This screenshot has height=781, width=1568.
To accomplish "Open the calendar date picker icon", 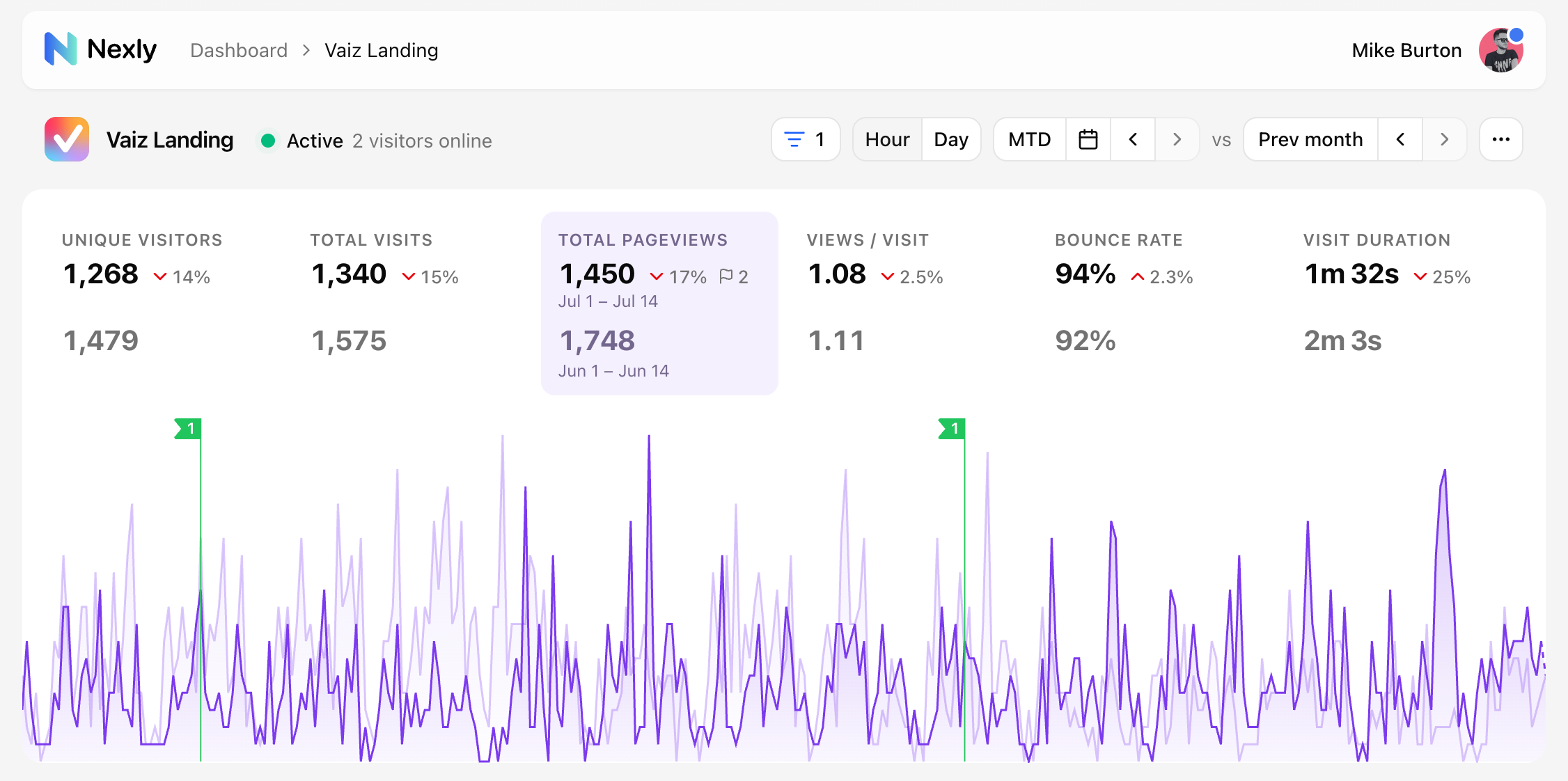I will coord(1088,139).
